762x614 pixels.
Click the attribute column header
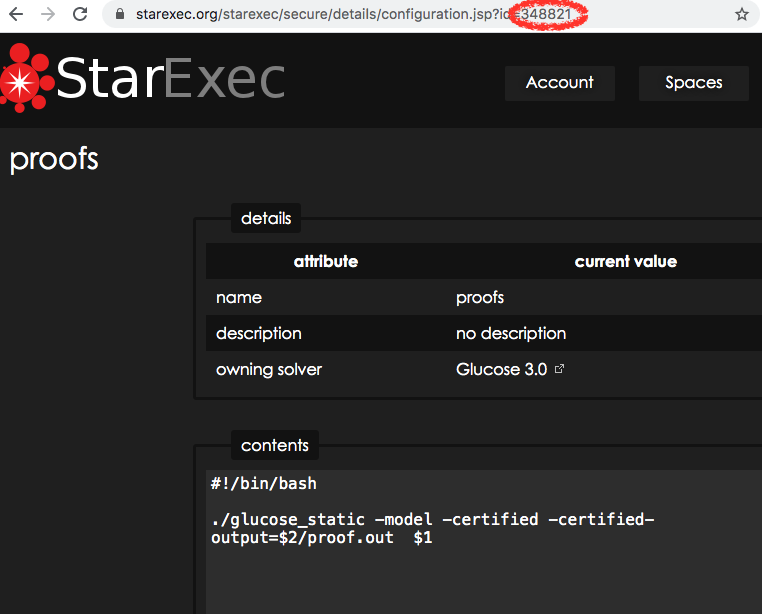325,261
